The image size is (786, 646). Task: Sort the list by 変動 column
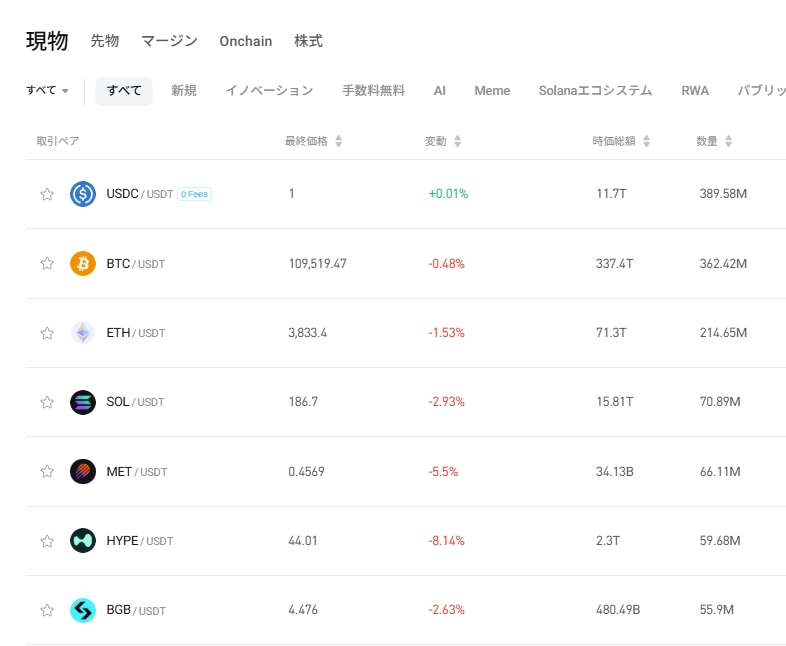[457, 142]
